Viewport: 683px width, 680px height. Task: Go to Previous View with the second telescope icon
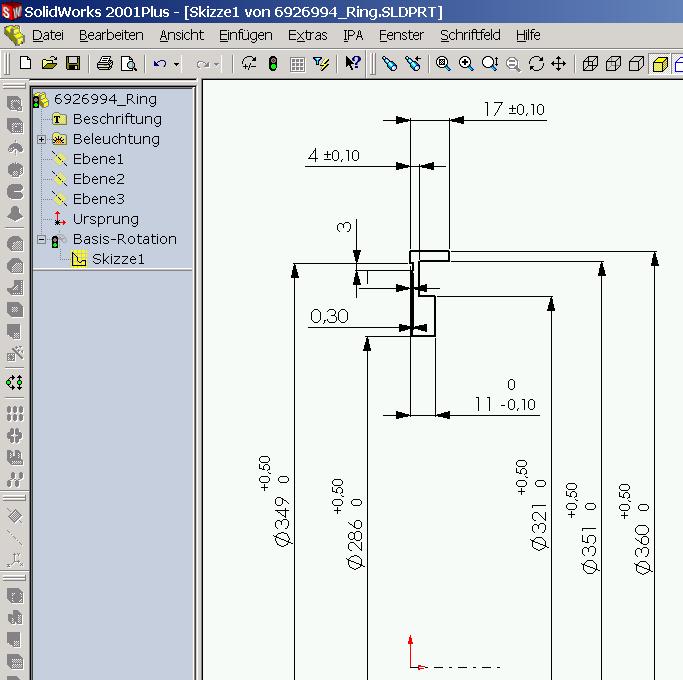click(x=413, y=64)
